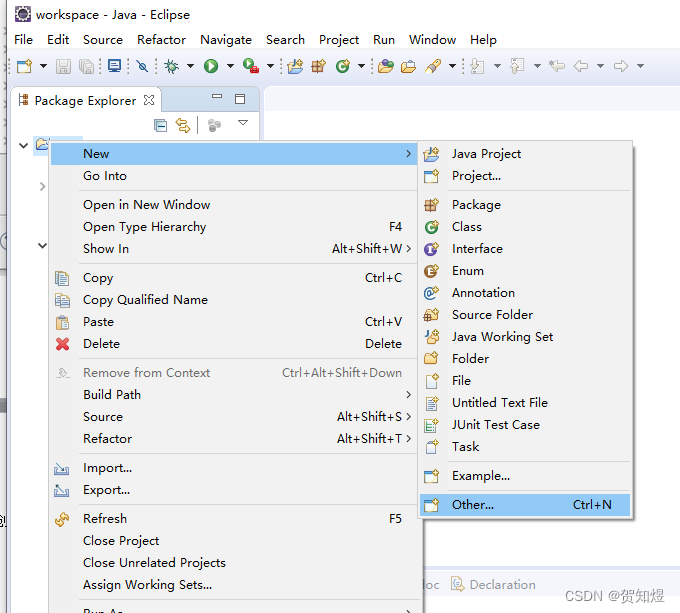Screen dimensions: 680x613
Task: Click the Save toolbar icon
Action: click(x=63, y=66)
